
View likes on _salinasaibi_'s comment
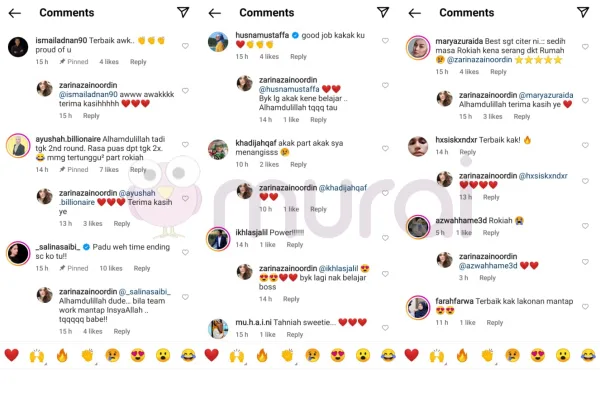click(111, 268)
